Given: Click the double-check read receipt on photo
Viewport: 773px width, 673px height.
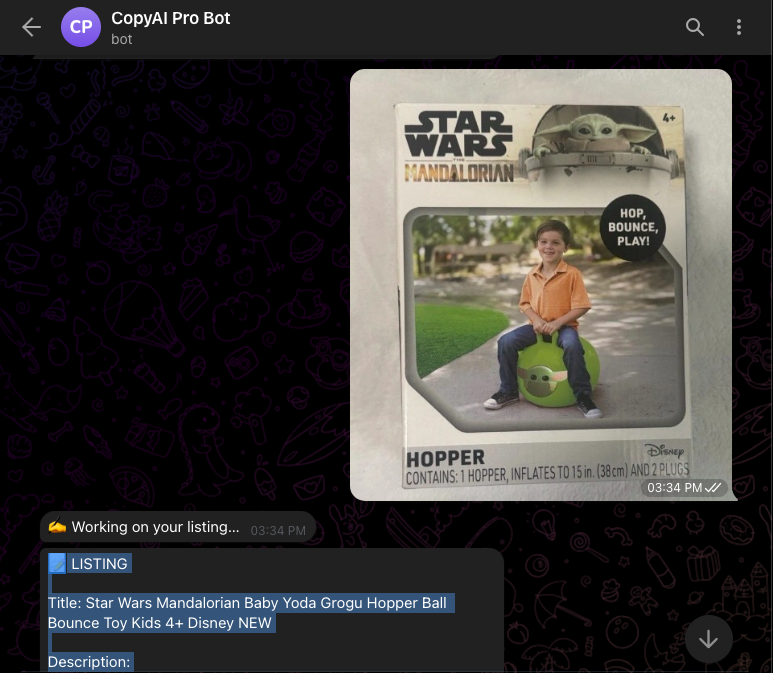Looking at the screenshot, I should [713, 488].
